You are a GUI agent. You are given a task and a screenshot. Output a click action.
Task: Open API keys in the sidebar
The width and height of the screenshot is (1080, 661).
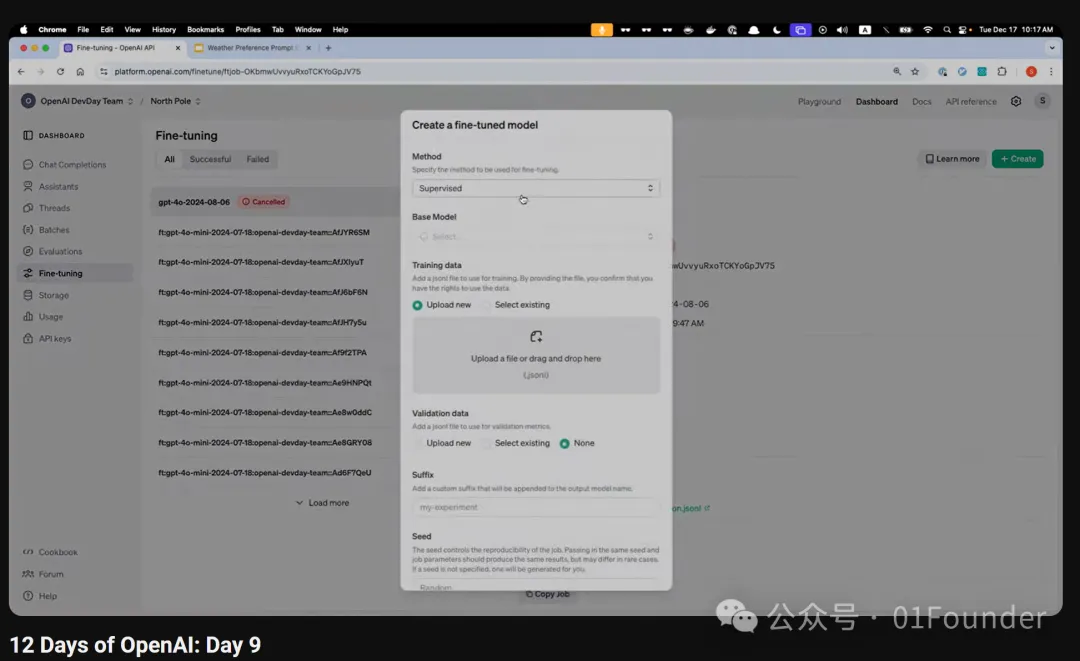[x=48, y=339]
